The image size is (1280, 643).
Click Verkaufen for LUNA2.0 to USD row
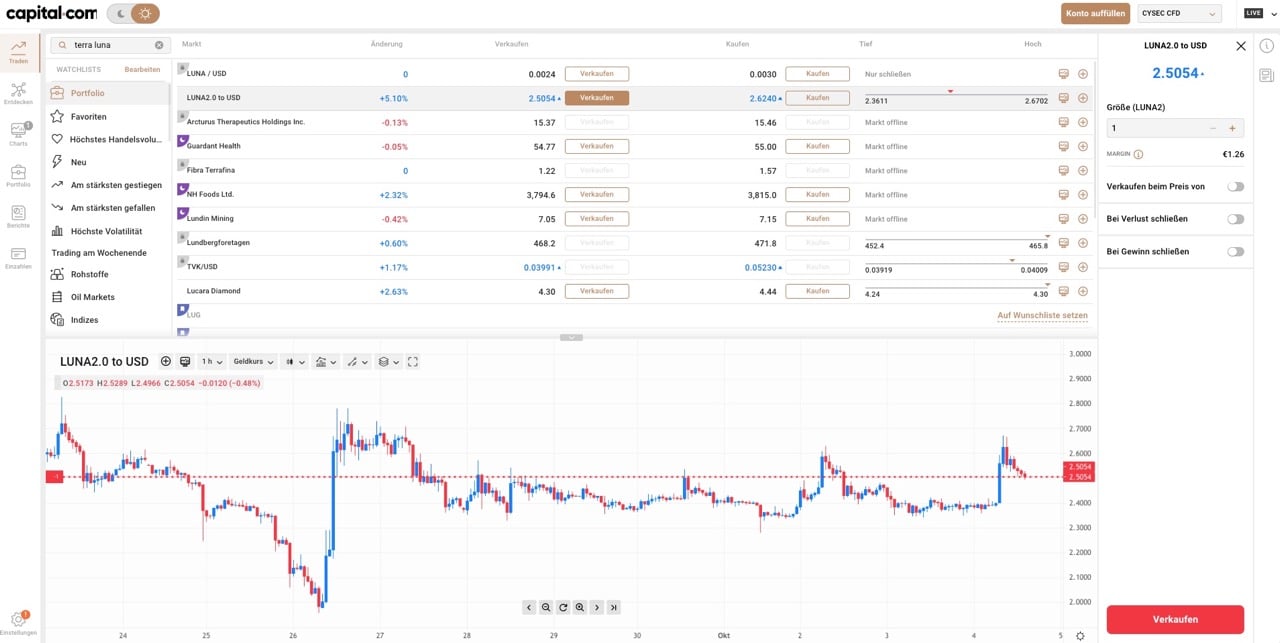tap(597, 98)
